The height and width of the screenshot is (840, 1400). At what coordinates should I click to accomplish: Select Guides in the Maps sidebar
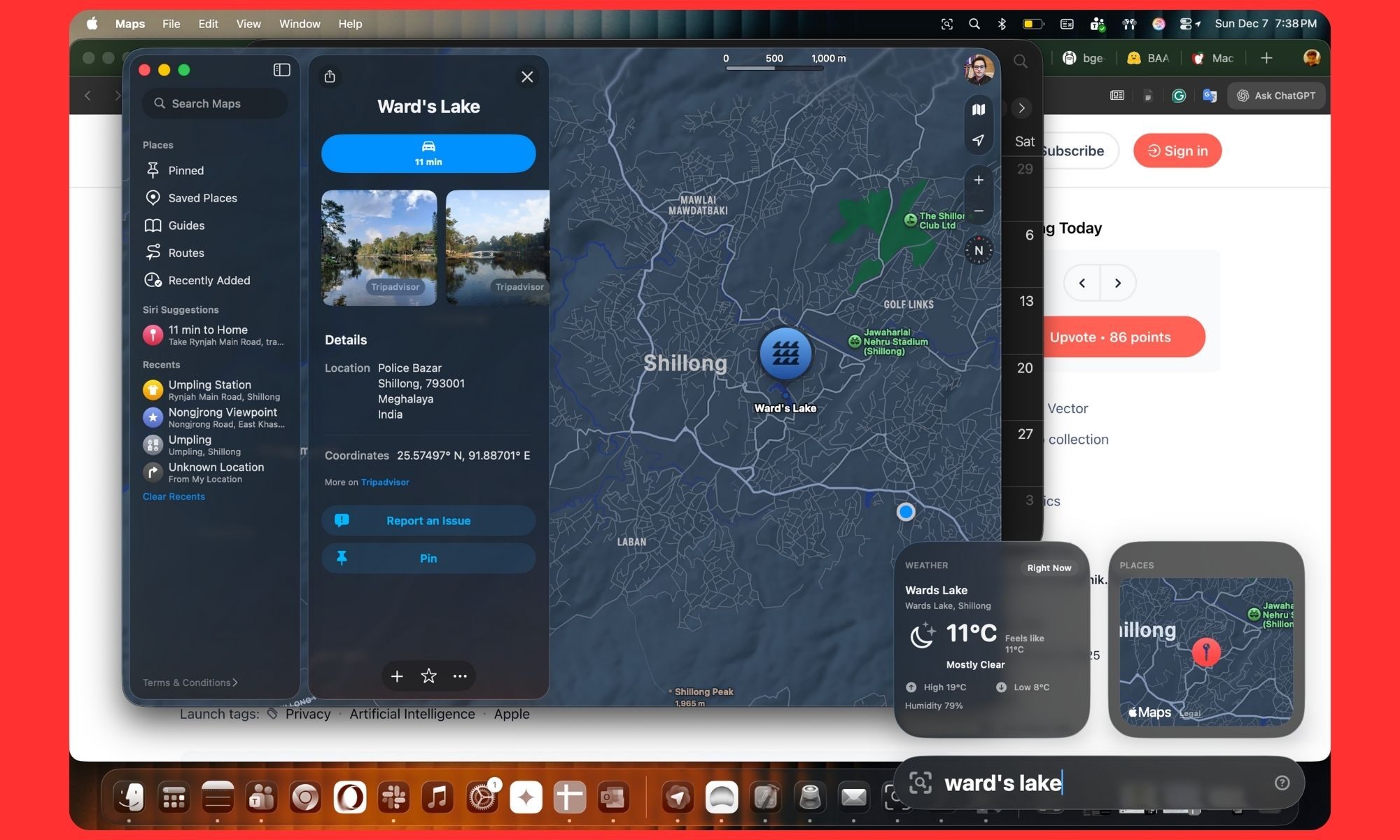pos(186,225)
